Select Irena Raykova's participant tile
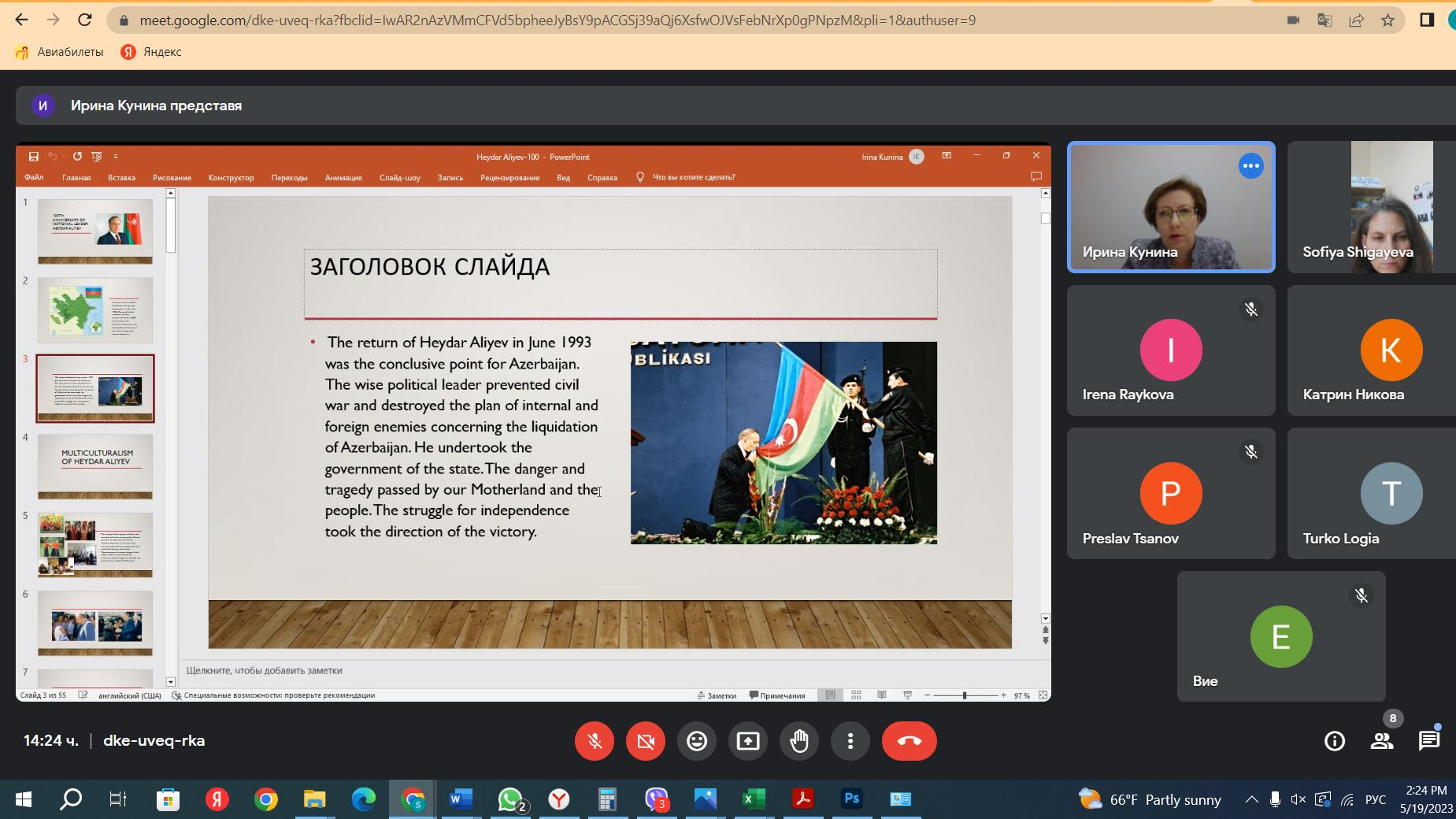Image resolution: width=1456 pixels, height=819 pixels. click(1170, 350)
